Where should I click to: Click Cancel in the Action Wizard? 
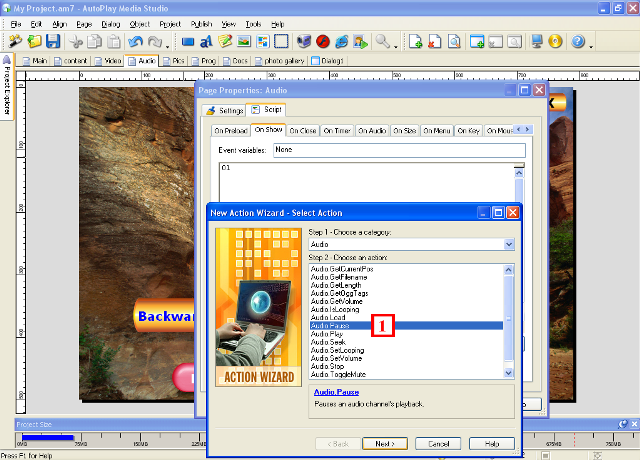click(x=439, y=443)
